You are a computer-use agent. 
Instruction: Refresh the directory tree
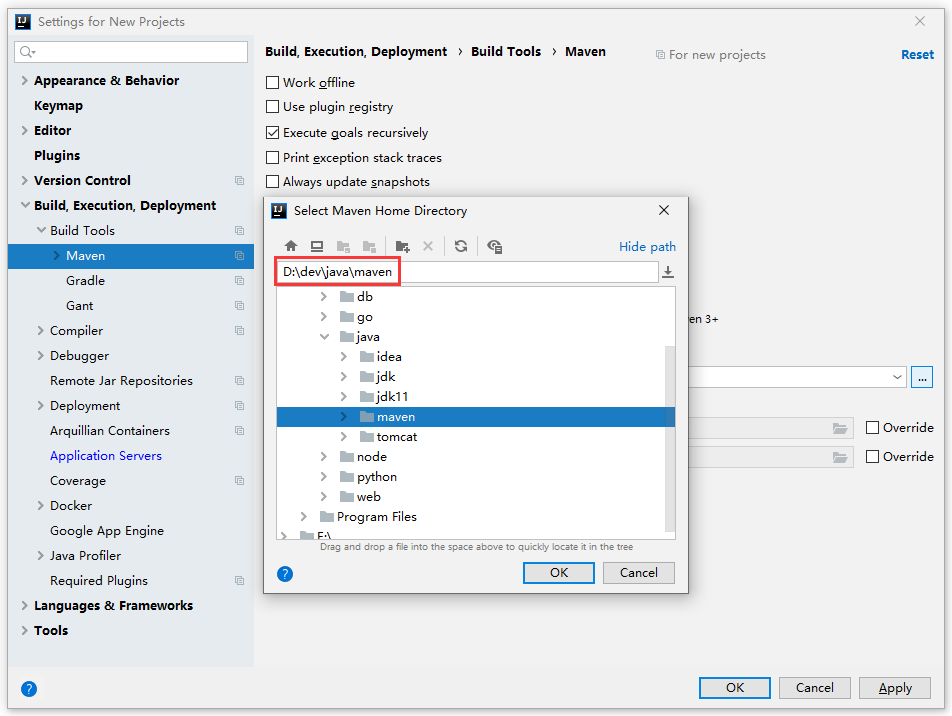point(461,246)
